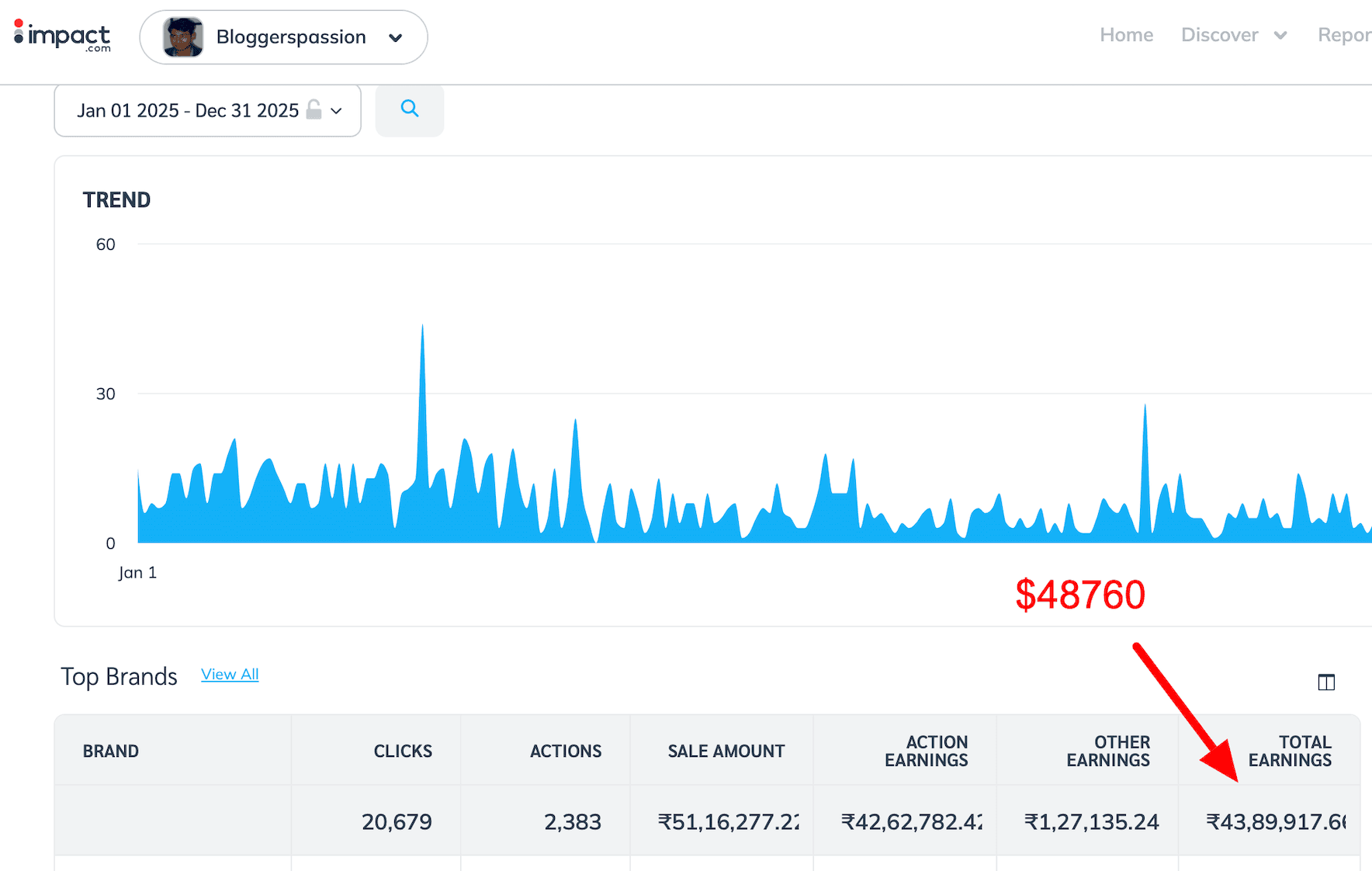The image size is (1372, 871).
Task: Expand the date range dropdown arrow
Action: point(337,111)
